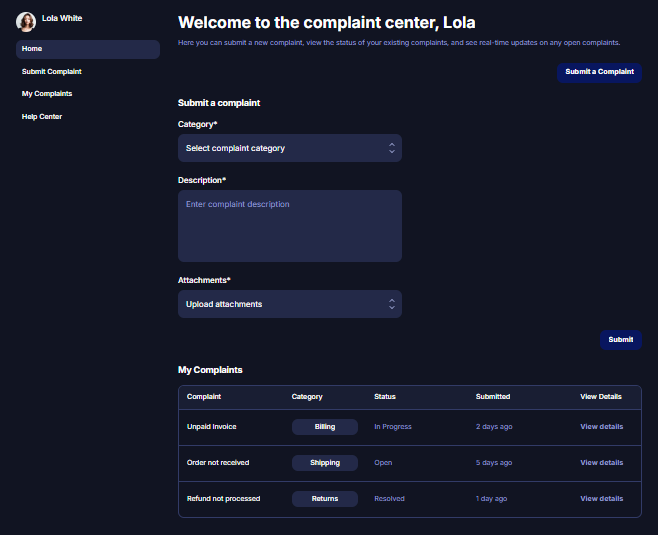The height and width of the screenshot is (535, 658).
Task: Click the '2 days ago' submitted value
Action: pos(494,427)
